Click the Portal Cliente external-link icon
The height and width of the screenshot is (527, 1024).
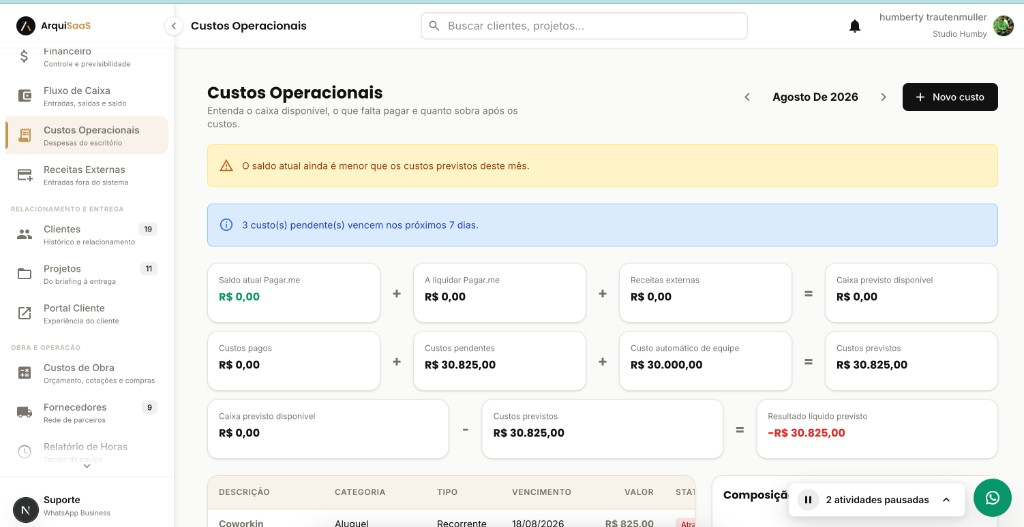click(24, 313)
